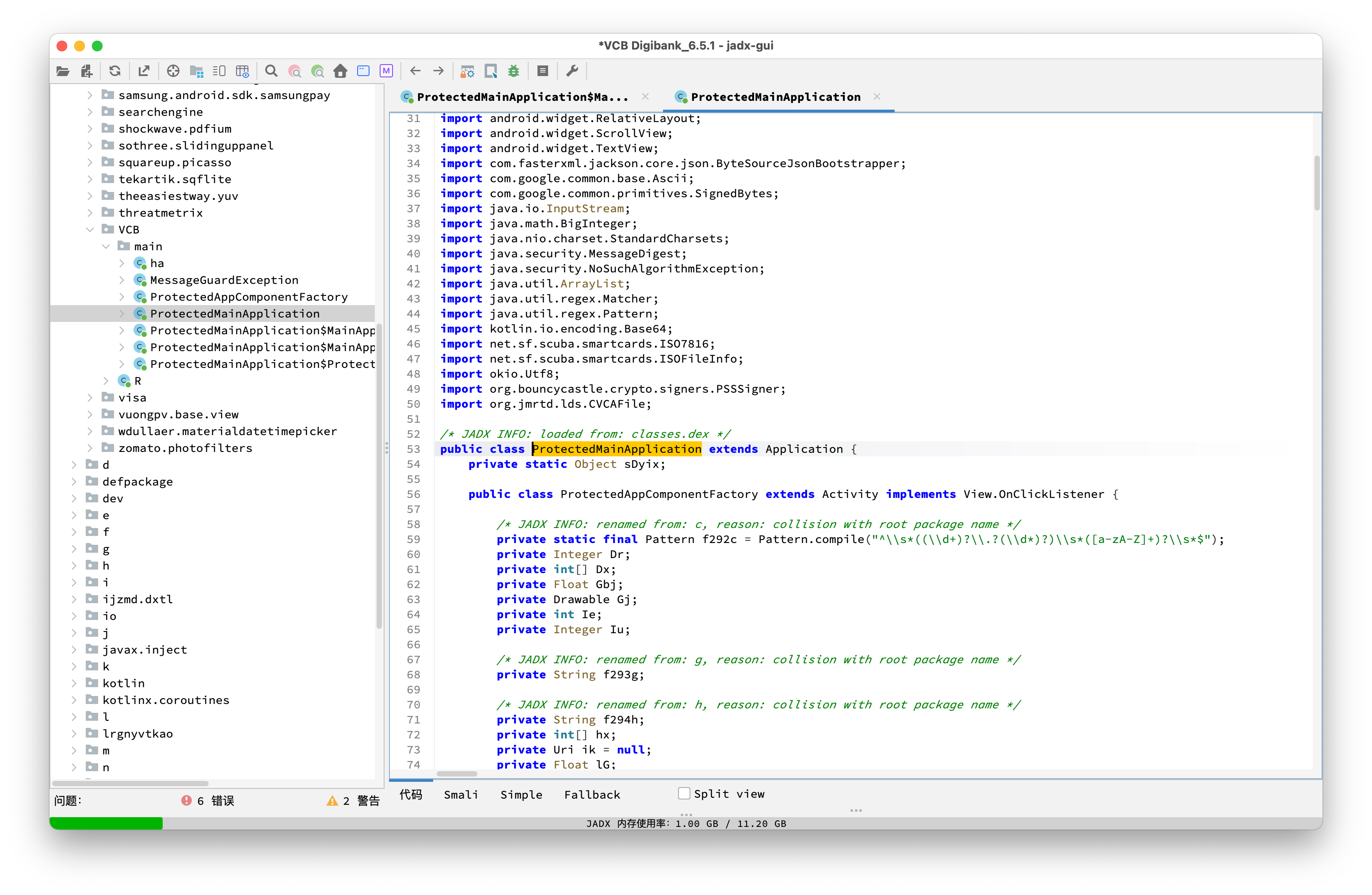Click the 6 errors indicator
Image resolution: width=1372 pixels, height=895 pixels.
click(x=208, y=800)
